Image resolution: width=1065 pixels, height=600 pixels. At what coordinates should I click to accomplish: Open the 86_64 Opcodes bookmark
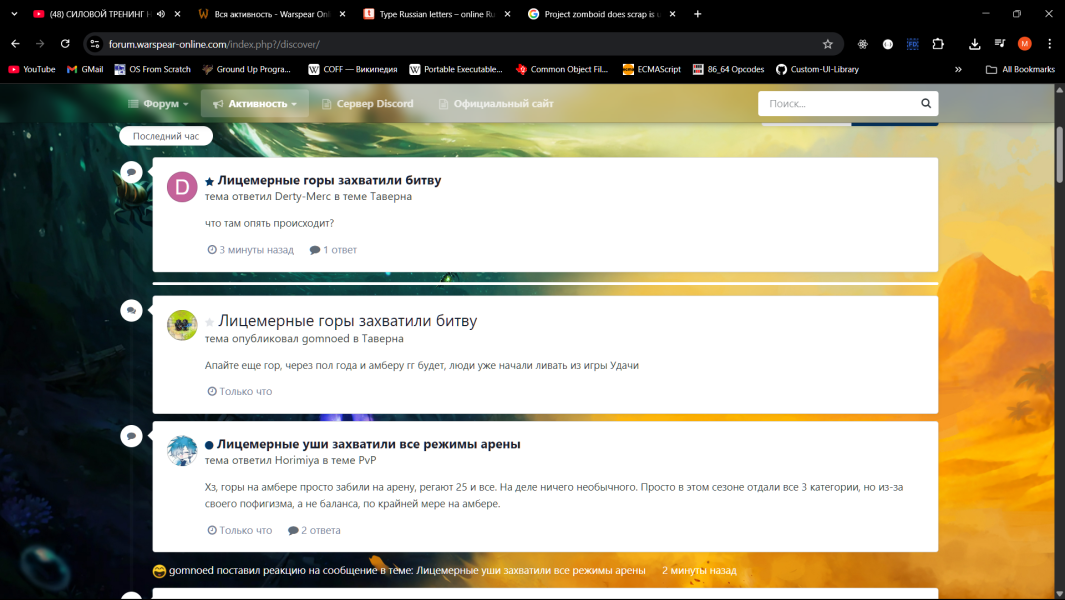pos(728,69)
